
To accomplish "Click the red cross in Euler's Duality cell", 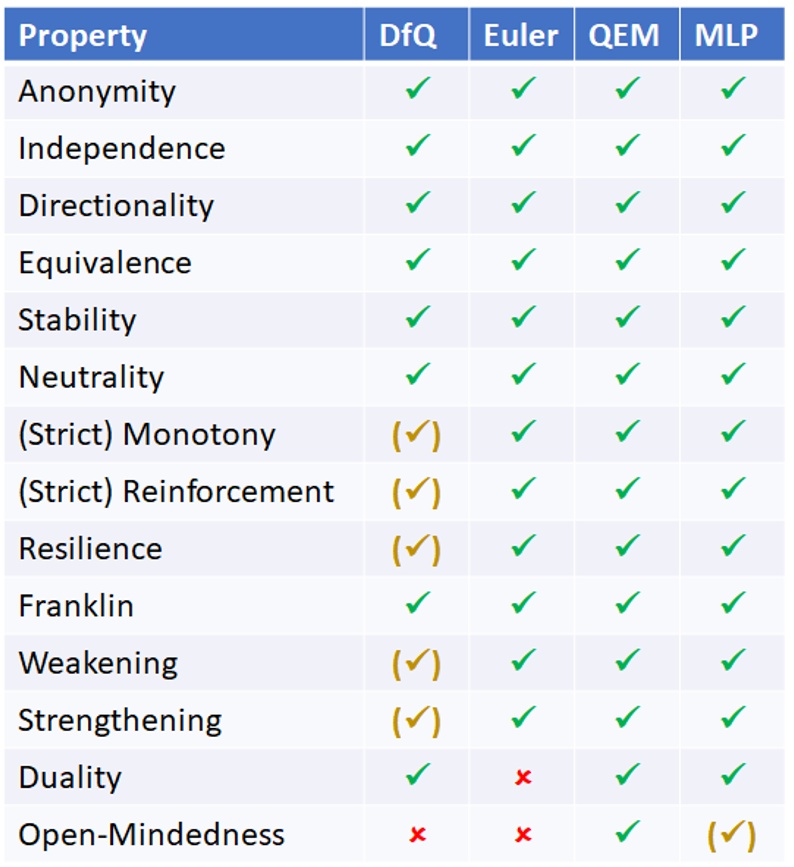I will (x=522, y=777).
